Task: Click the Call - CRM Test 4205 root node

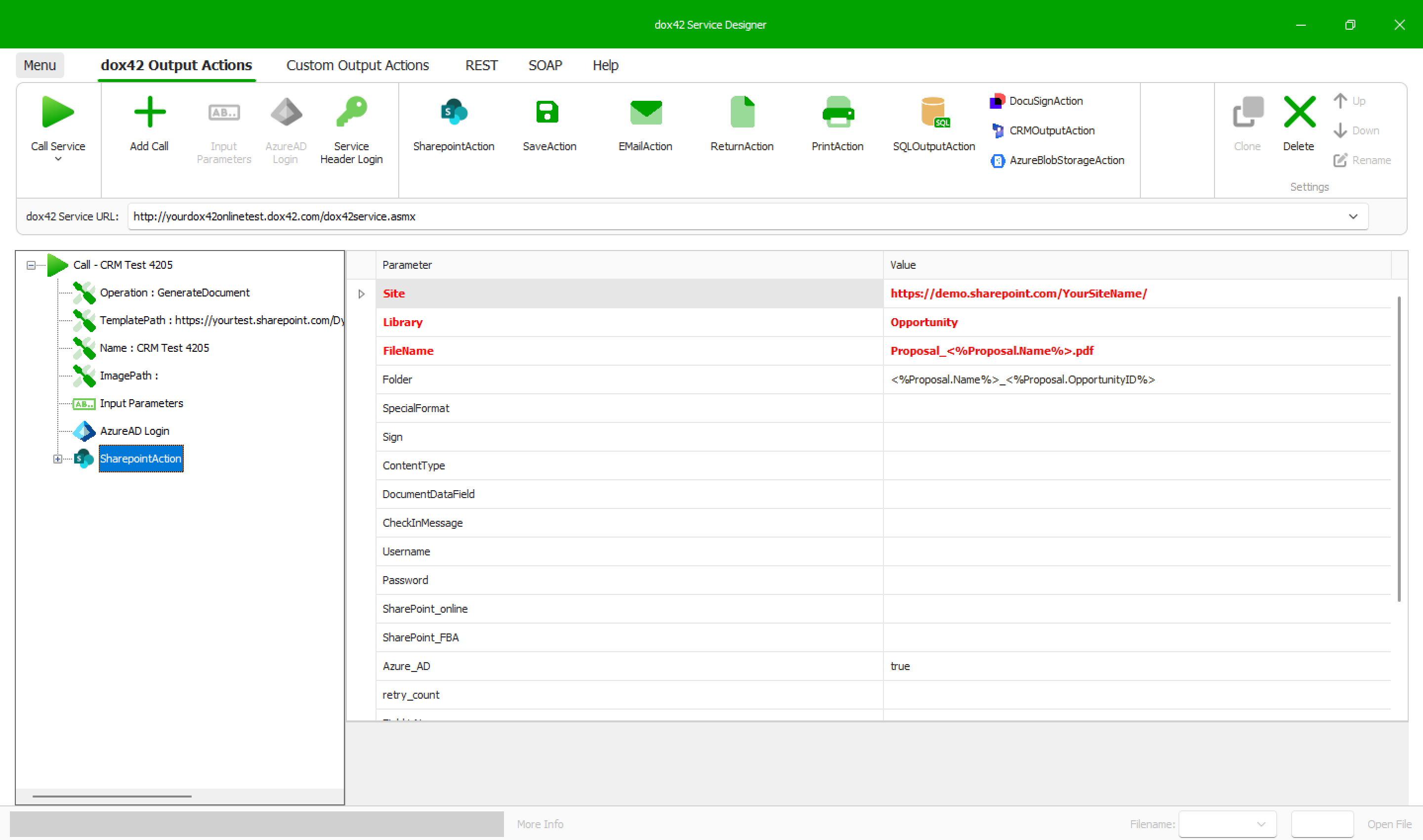Action: (123, 265)
